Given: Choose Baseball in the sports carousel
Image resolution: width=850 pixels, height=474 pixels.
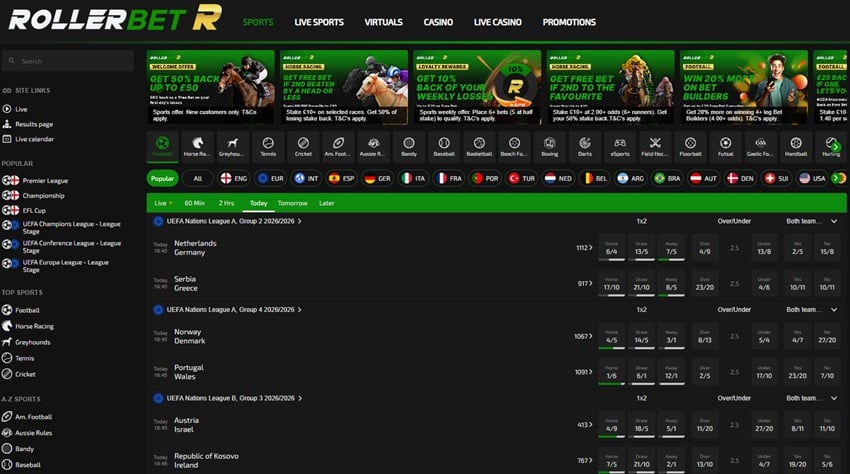Looking at the screenshot, I should [x=444, y=146].
